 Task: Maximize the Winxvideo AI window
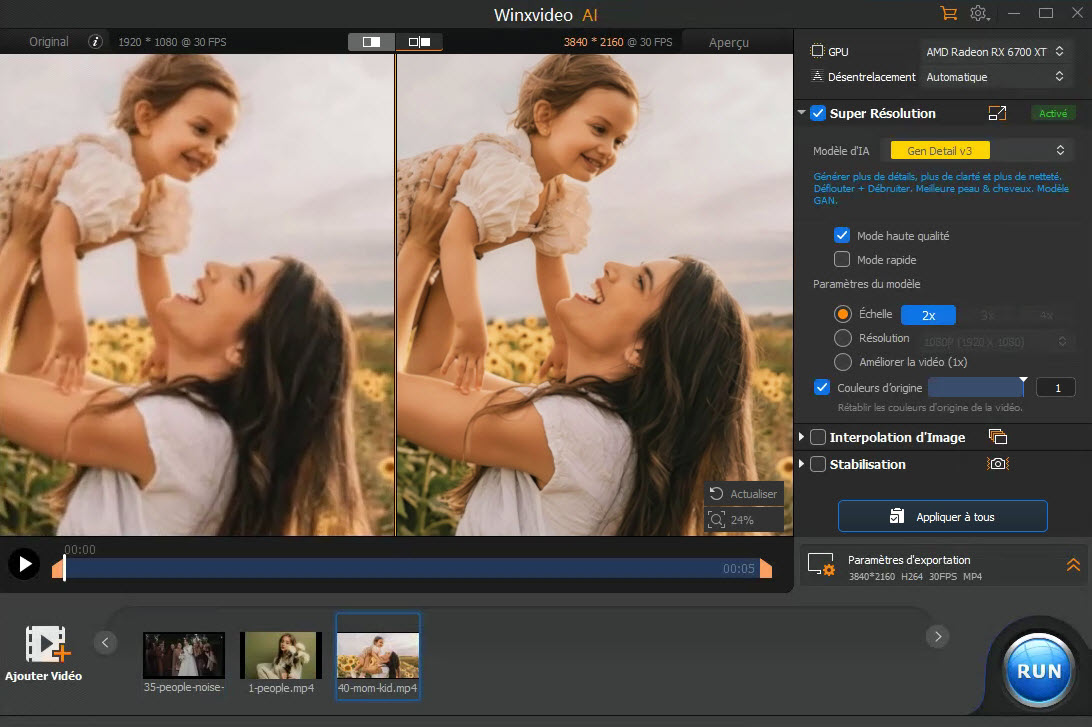tap(1045, 13)
